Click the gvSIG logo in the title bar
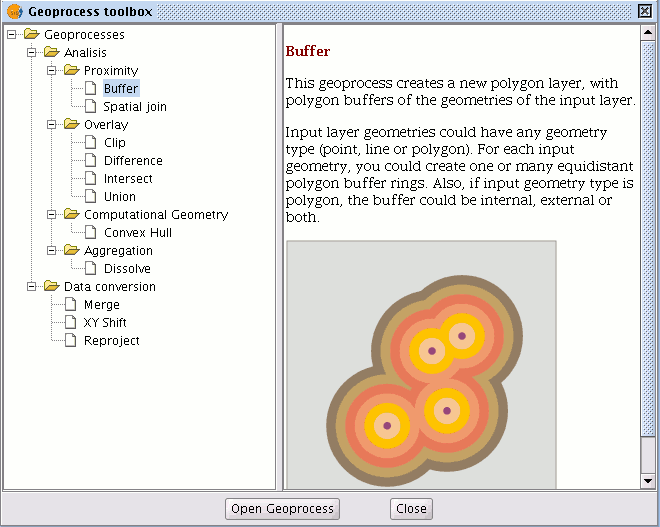This screenshot has height=527, width=660. [15, 11]
